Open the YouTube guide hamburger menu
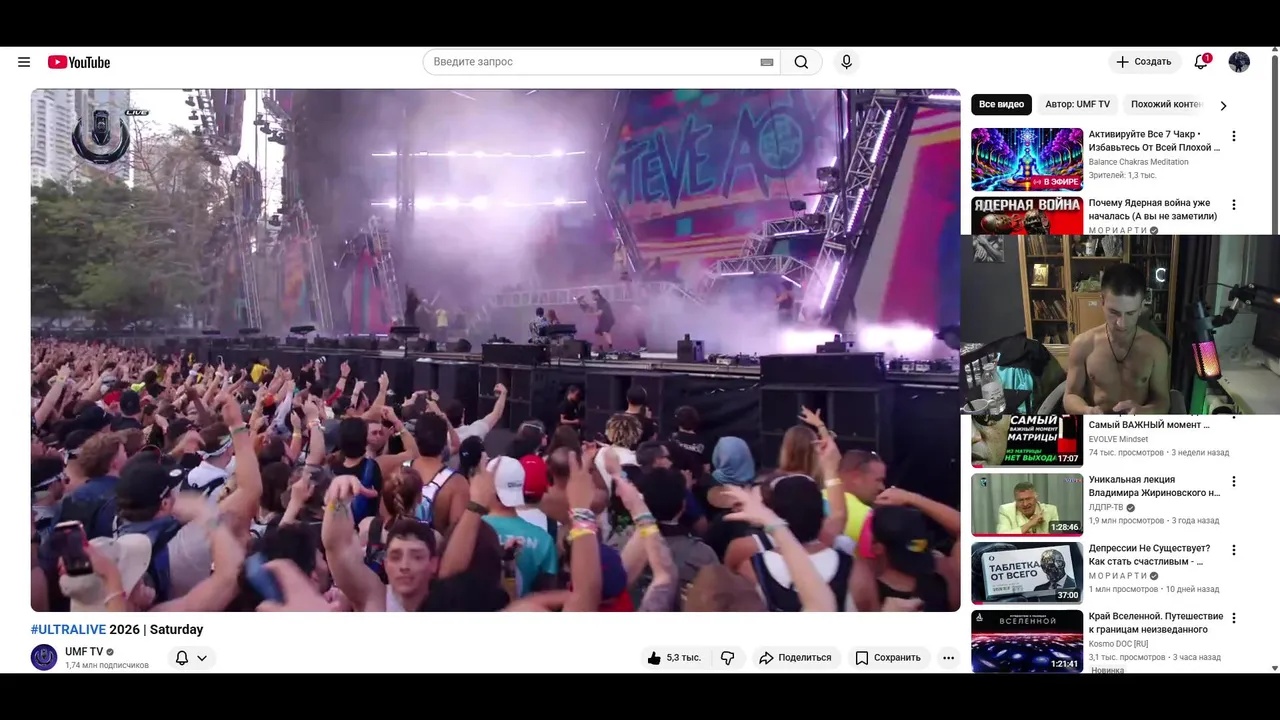Viewport: 1280px width, 720px height. click(x=24, y=62)
